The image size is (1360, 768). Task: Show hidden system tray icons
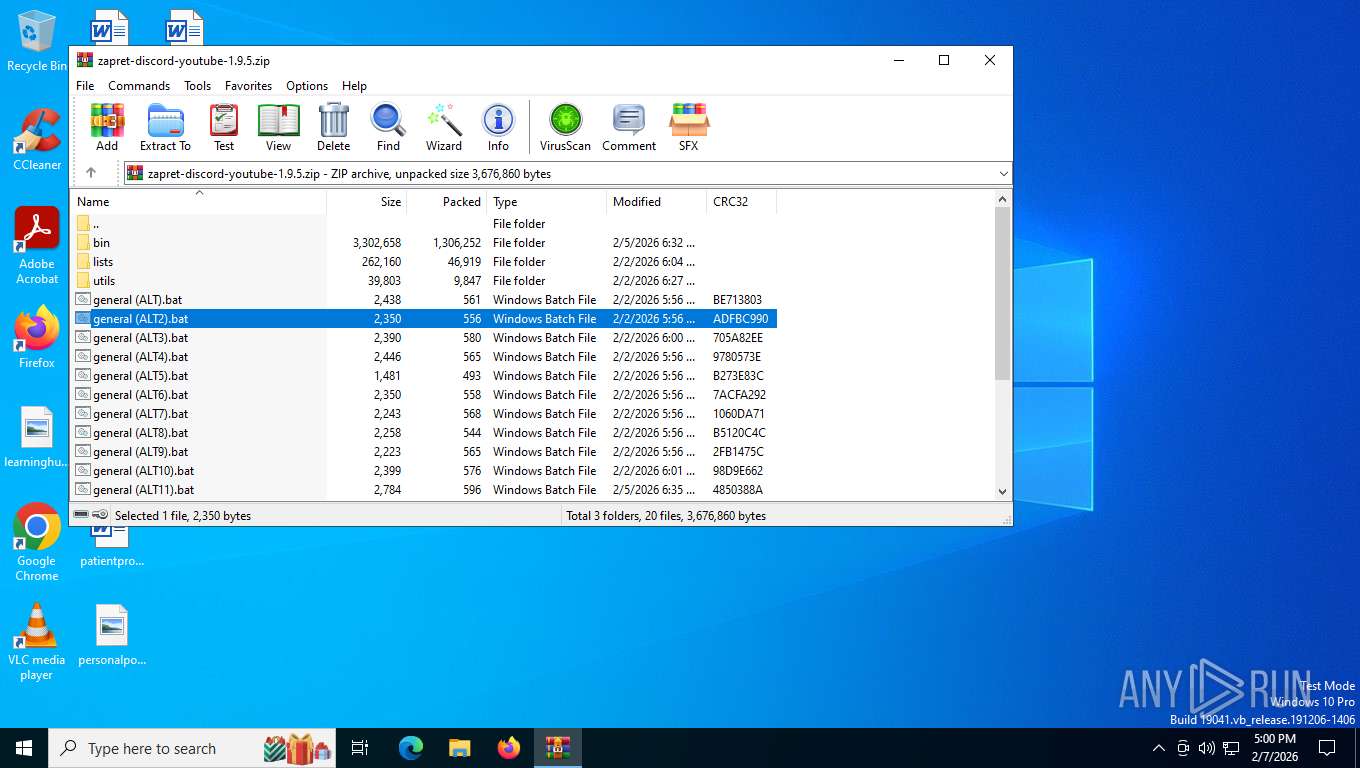[x=1159, y=748]
